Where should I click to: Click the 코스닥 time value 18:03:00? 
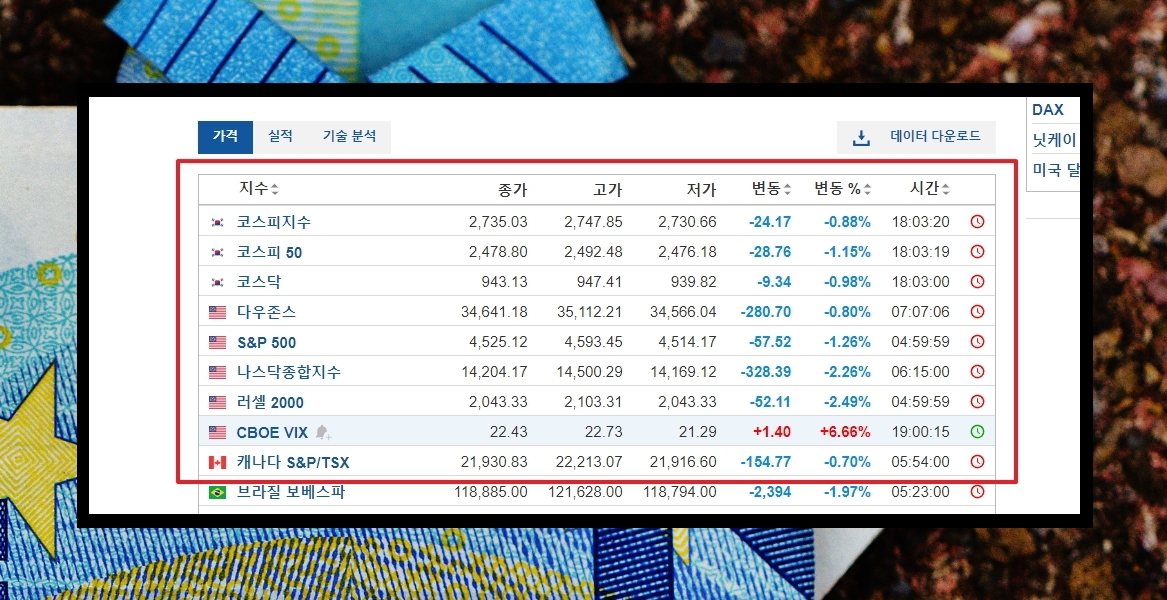921,282
